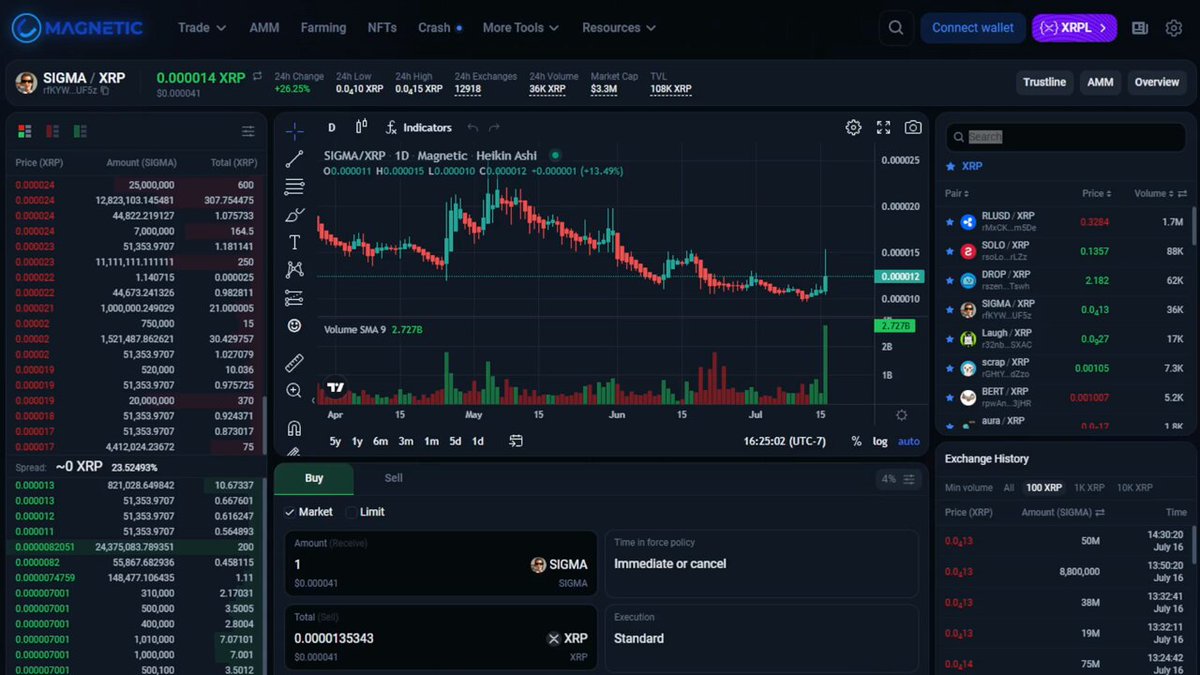Open the Execution Standard selector
This screenshot has height=675, width=1200.
[x=762, y=638]
